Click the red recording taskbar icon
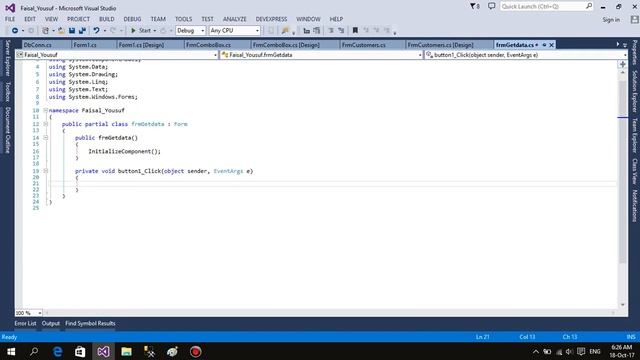 (x=196, y=351)
